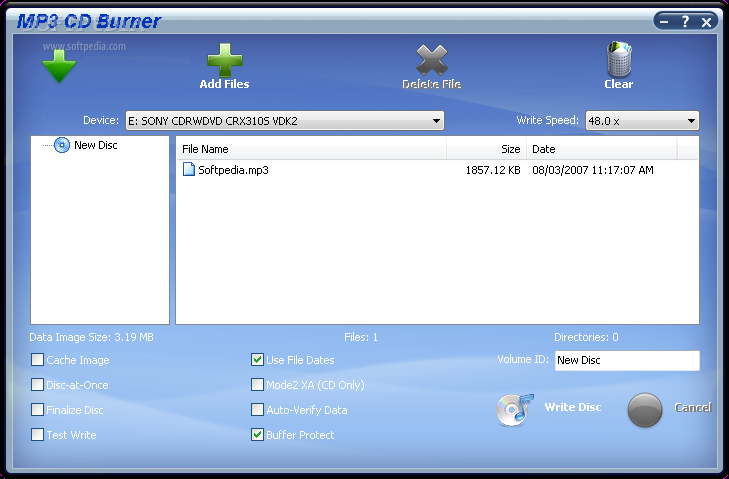Click the Softpedia.mp3 file icon
729x479 pixels.
188,169
